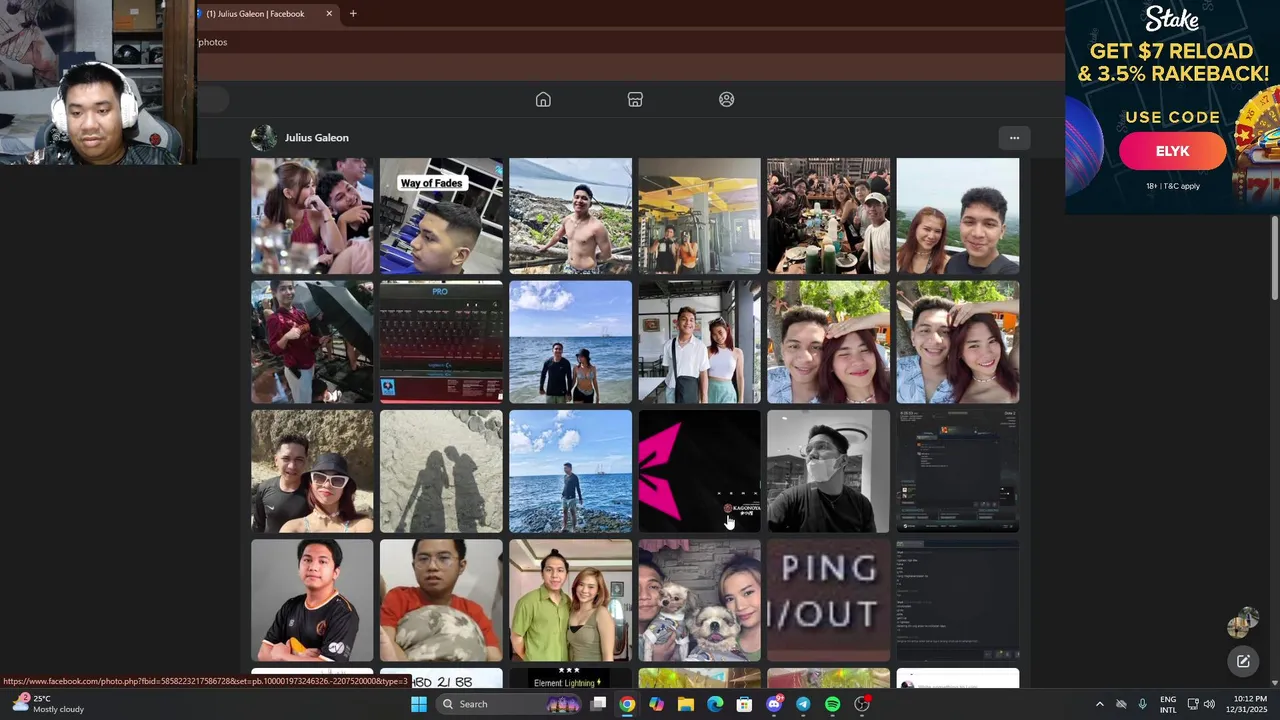Open the couple standing in sea photo
This screenshot has height=720, width=1280.
pyautogui.click(x=570, y=342)
